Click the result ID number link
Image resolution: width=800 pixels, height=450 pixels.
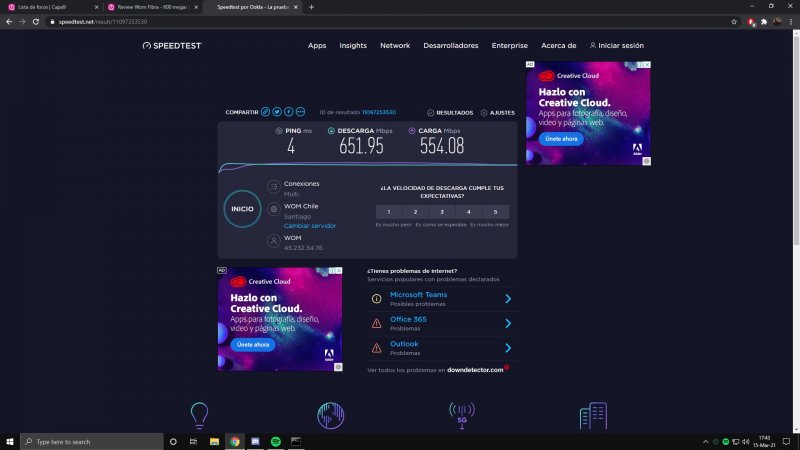point(378,113)
